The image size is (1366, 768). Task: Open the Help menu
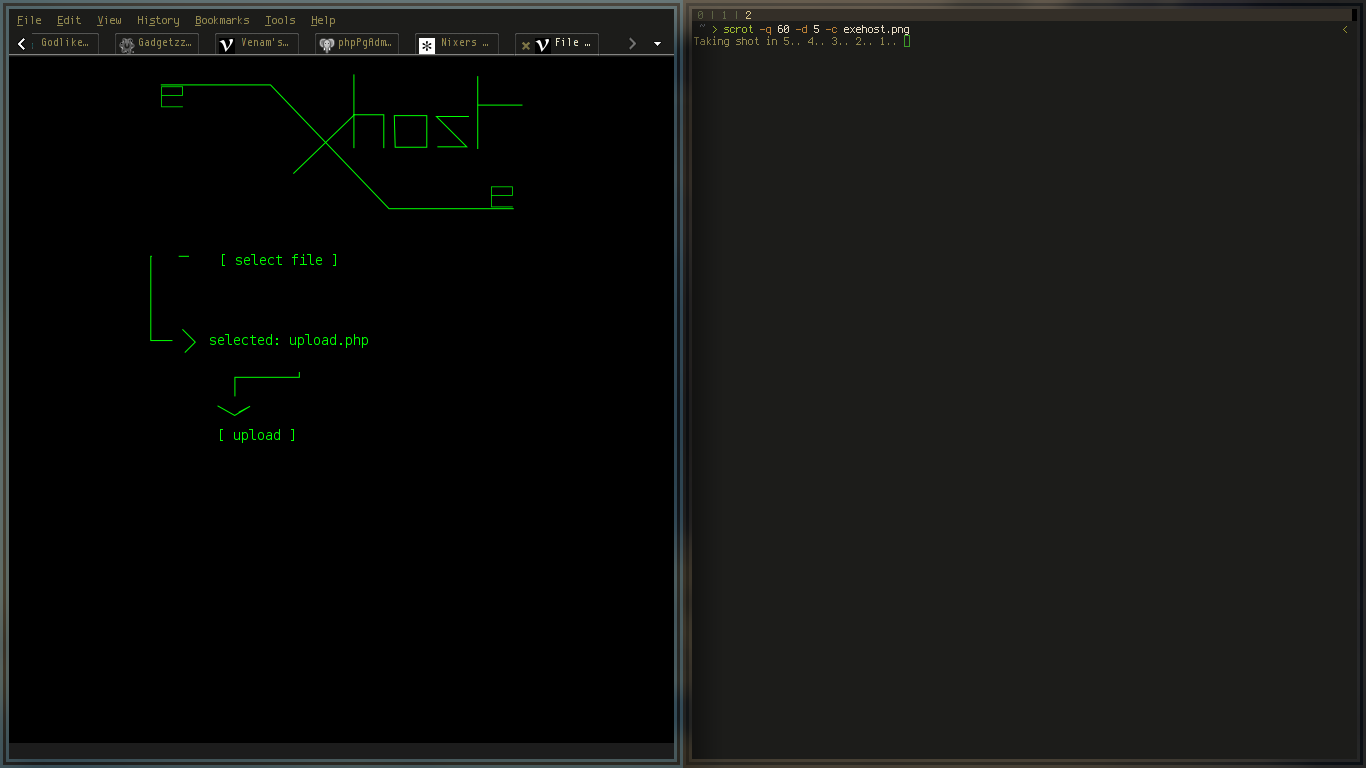(323, 20)
